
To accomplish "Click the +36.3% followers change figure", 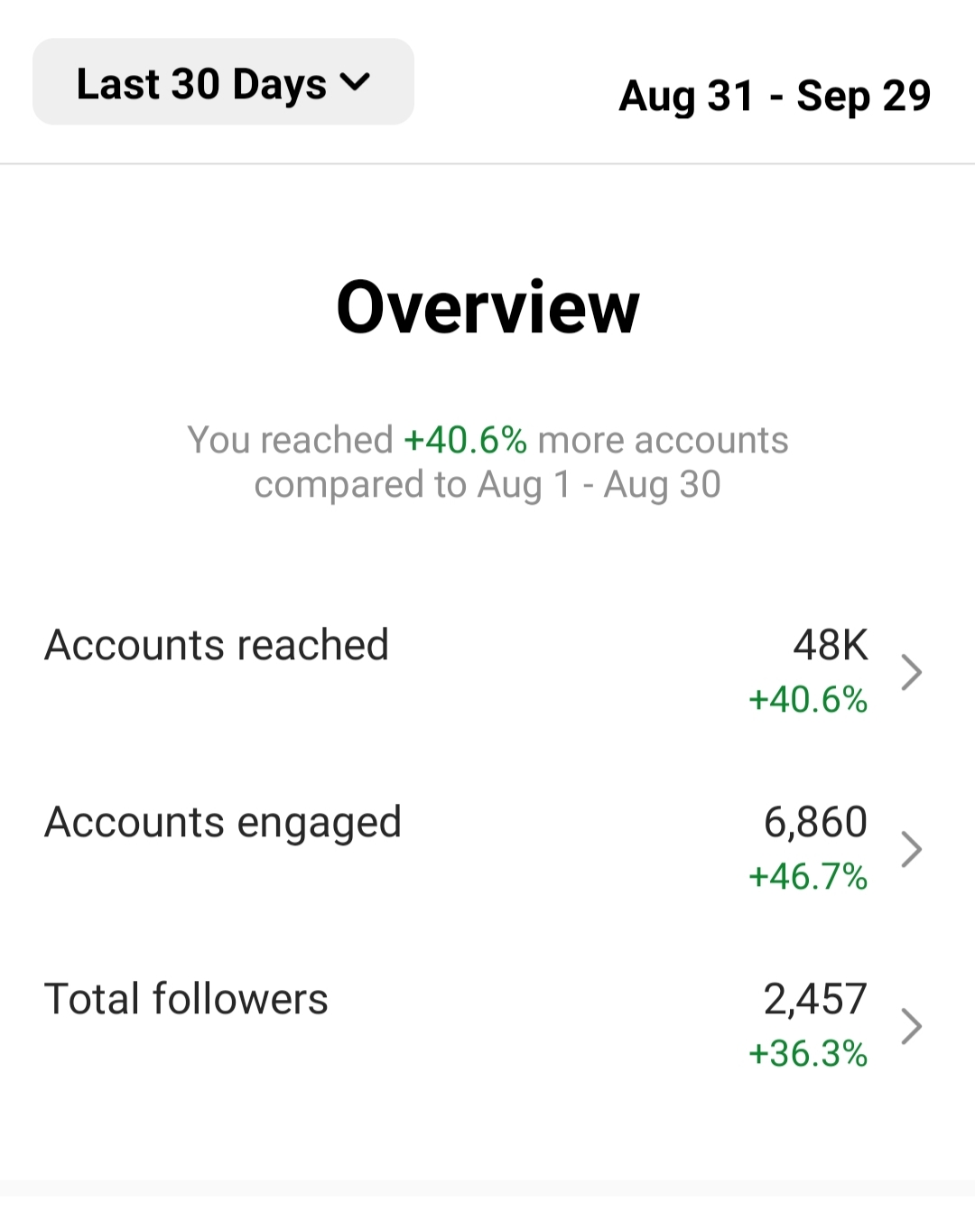I will (808, 1054).
